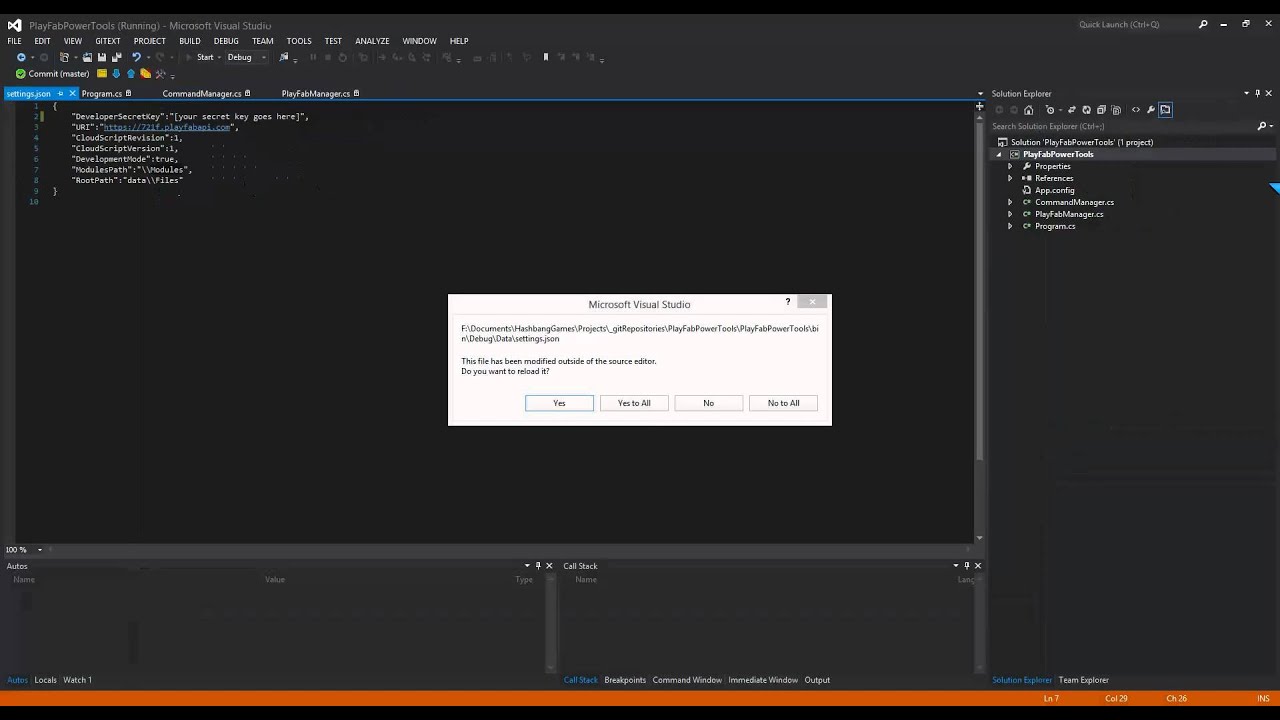Click the Quick Launch input box
The image size is (1280, 720).
(x=1134, y=25)
